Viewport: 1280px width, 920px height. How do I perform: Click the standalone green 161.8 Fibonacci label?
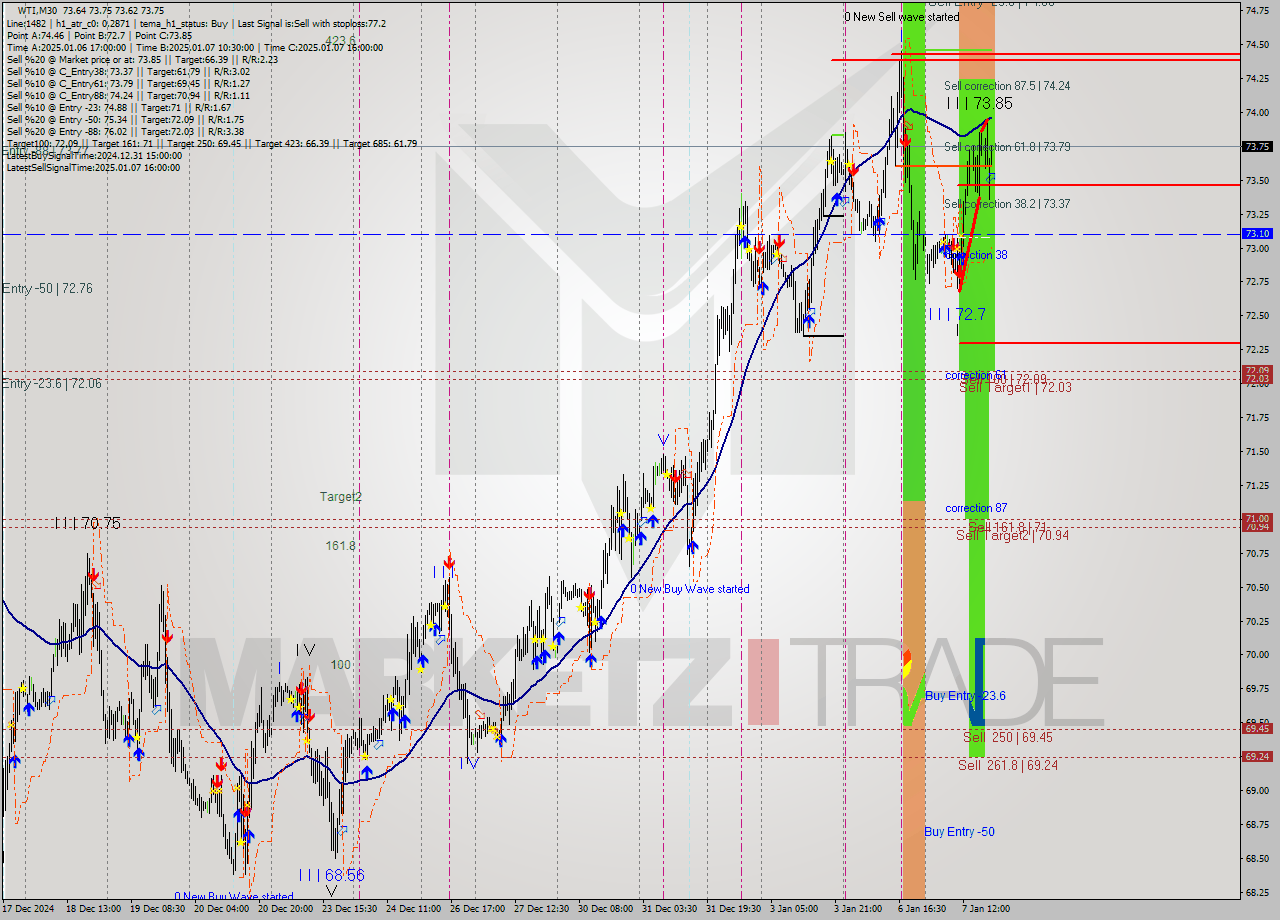click(x=340, y=546)
